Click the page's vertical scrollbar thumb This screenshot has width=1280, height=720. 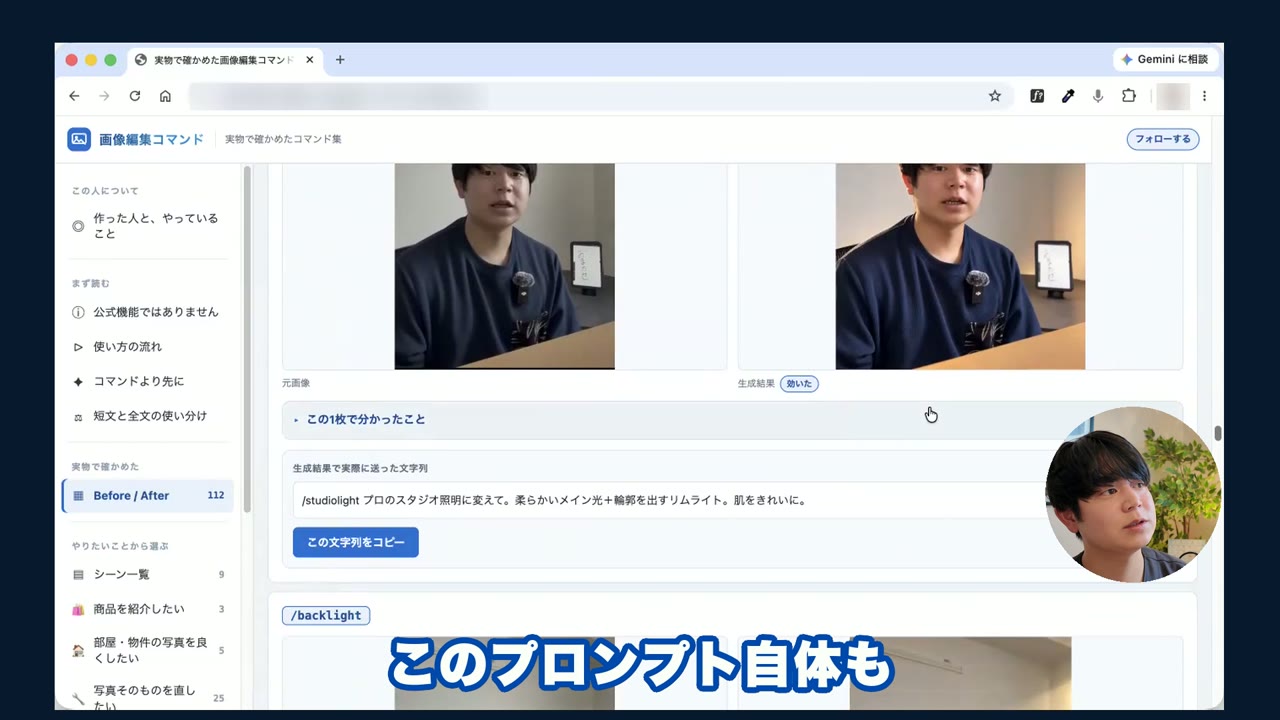[x=1217, y=433]
